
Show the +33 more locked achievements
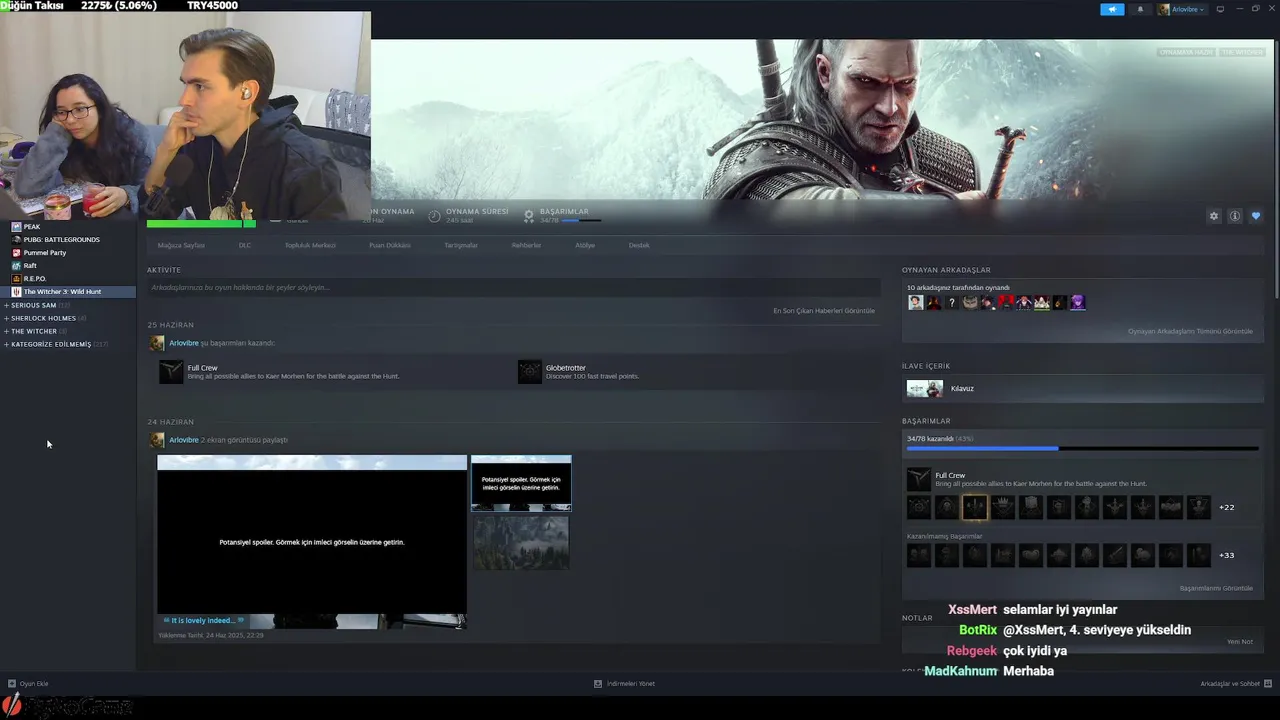click(1226, 555)
